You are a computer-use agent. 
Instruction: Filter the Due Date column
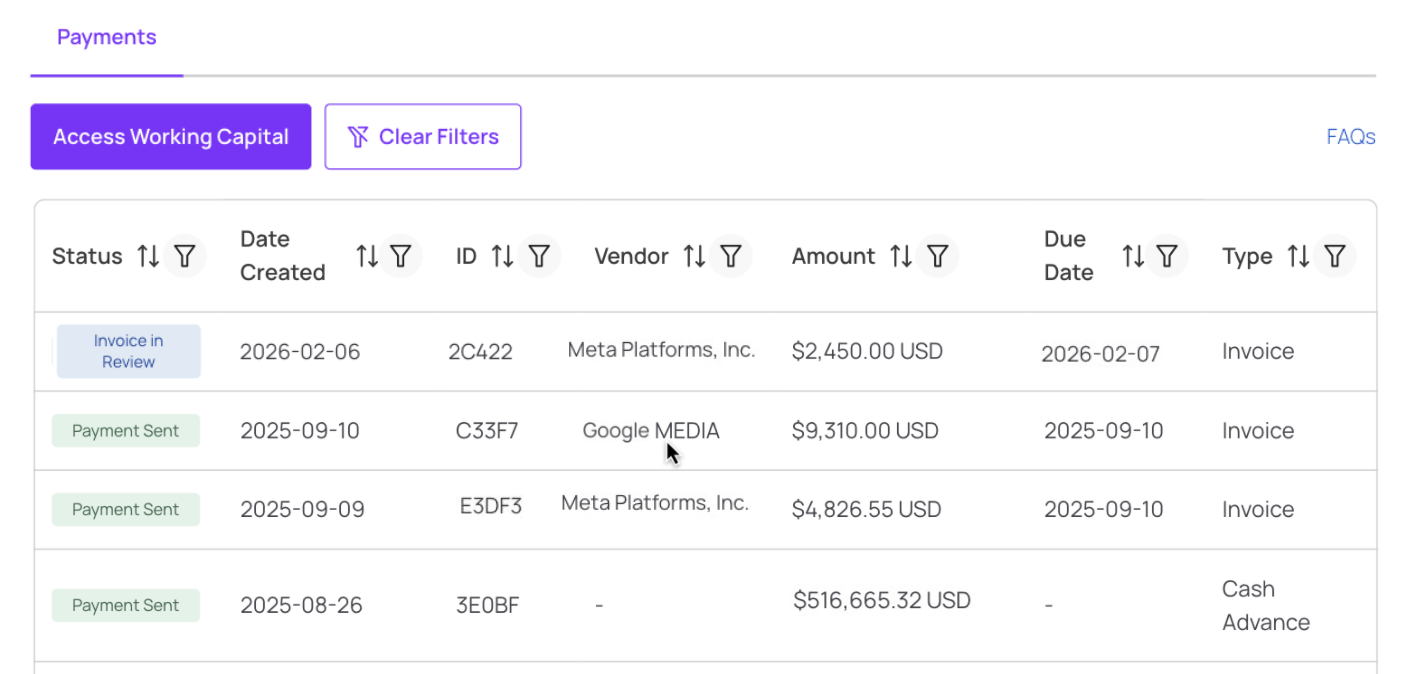tap(1167, 256)
